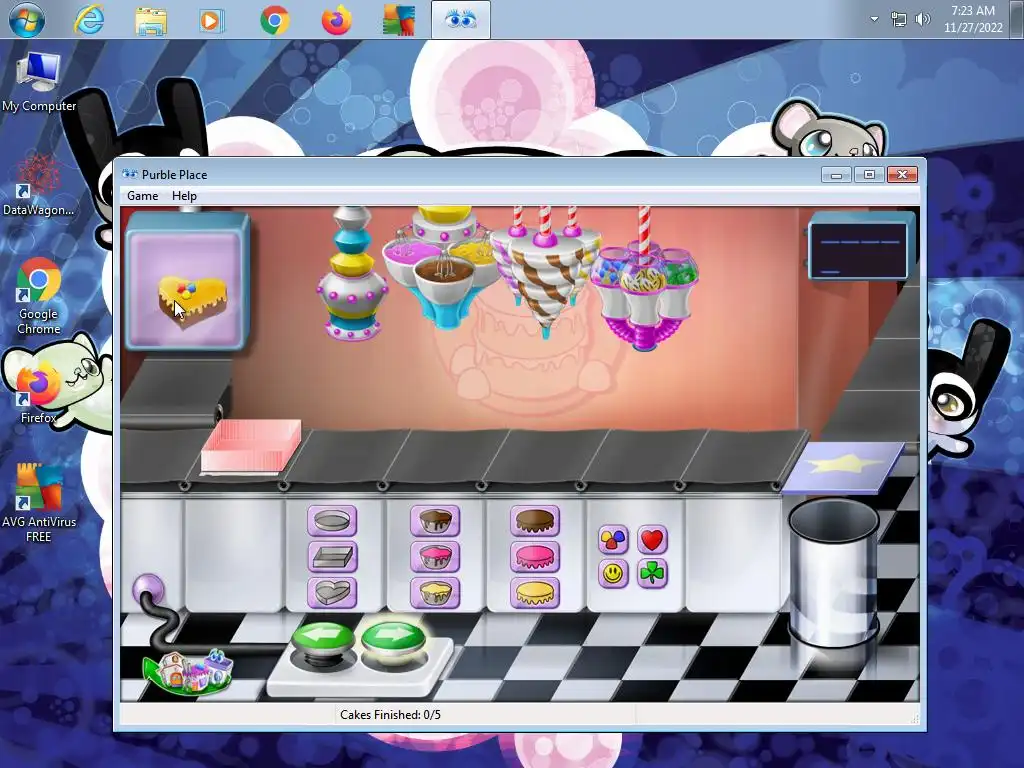Open the Windows Start menu
1024x768 pixels.
[27, 20]
